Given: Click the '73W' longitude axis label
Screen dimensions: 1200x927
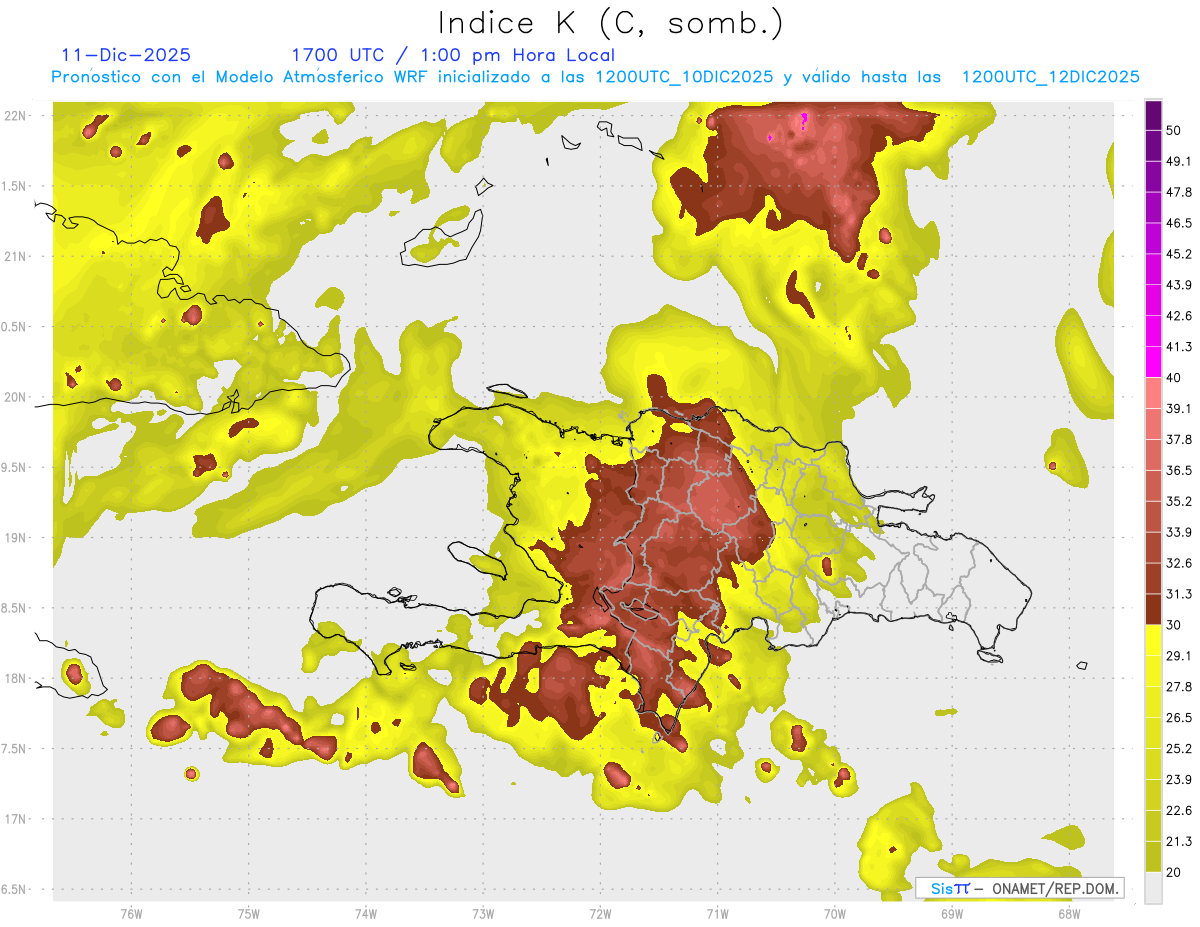Looking at the screenshot, I should click(483, 914).
